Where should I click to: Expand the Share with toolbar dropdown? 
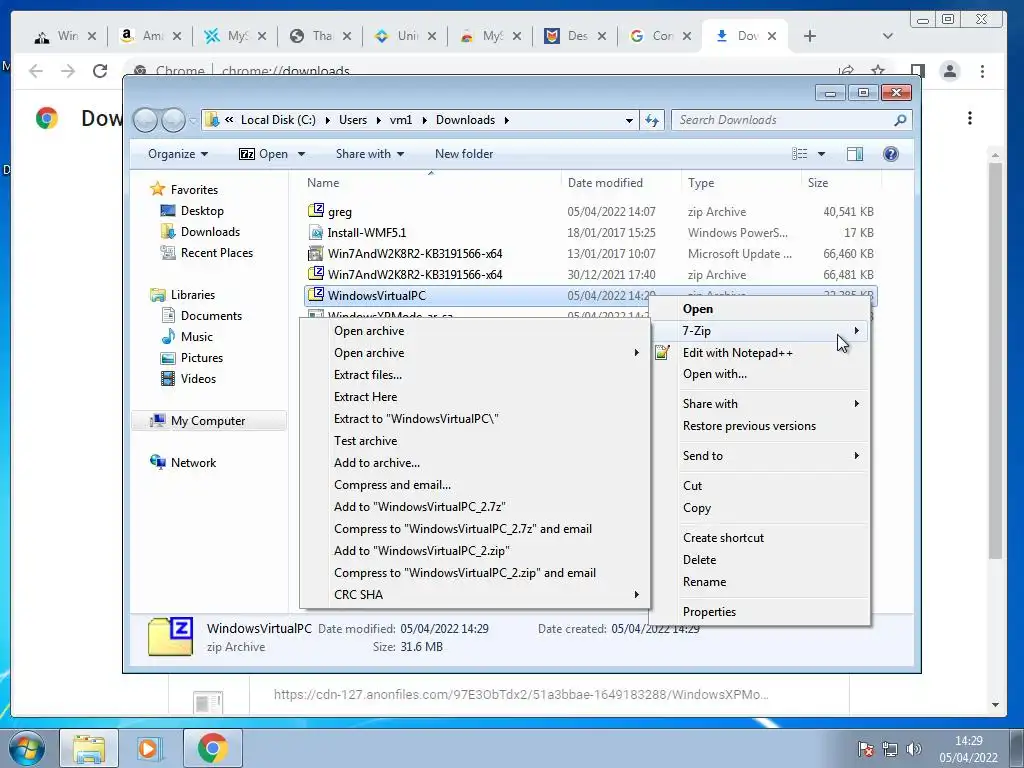pyautogui.click(x=370, y=154)
